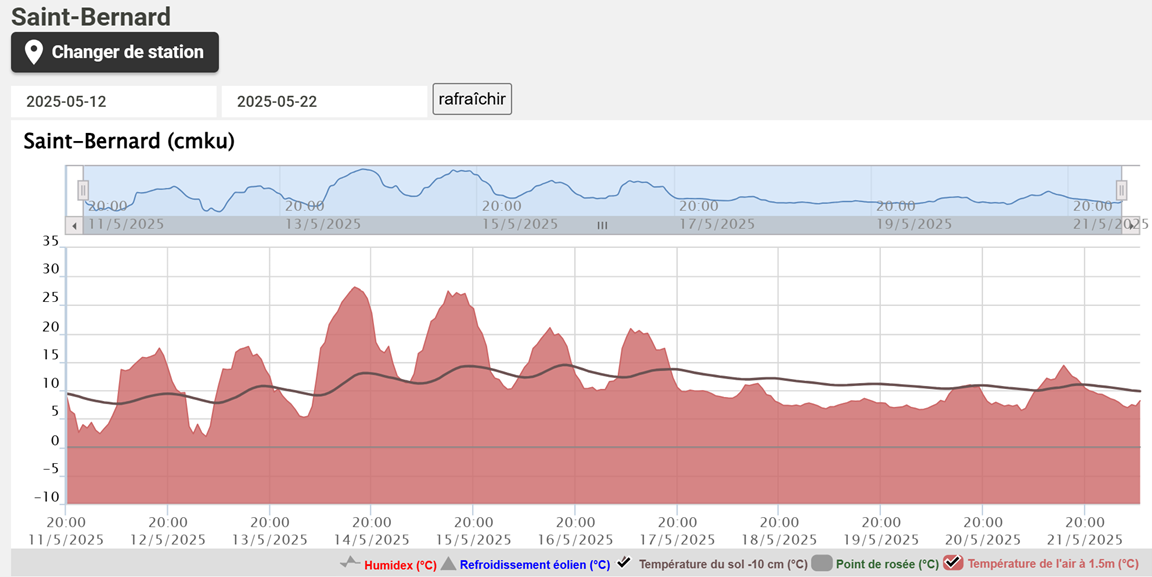The height and width of the screenshot is (577, 1152).
Task: Click the navigator scrollbar center grip
Action: click(602, 225)
